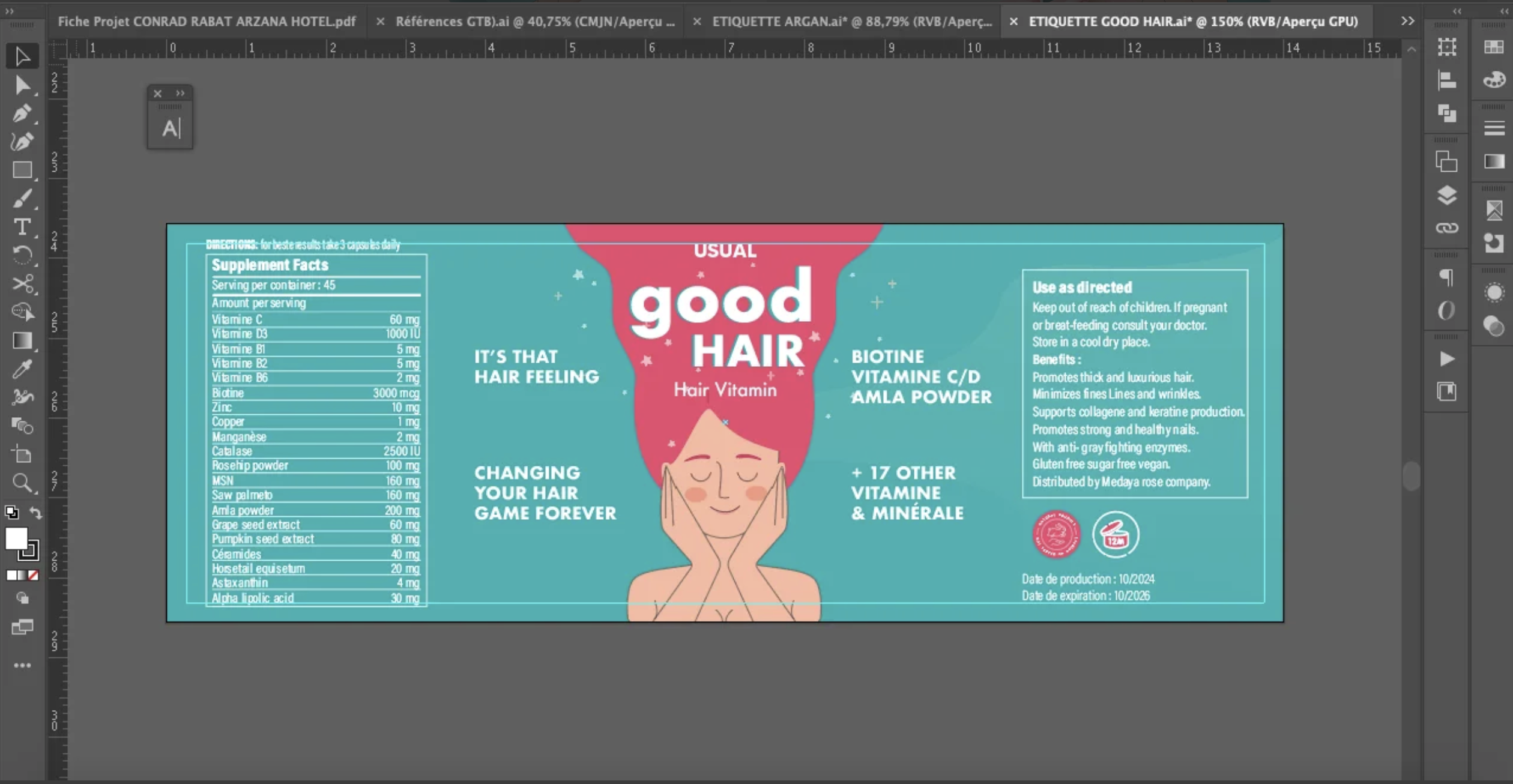Image resolution: width=1513 pixels, height=784 pixels.
Task: Select the Rotate tool
Action: tap(22, 256)
